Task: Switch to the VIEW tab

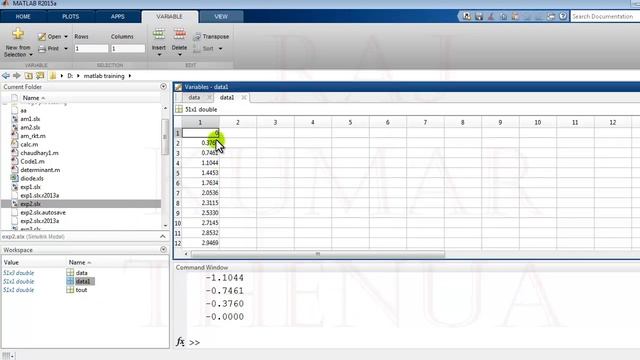Action: pos(221,16)
